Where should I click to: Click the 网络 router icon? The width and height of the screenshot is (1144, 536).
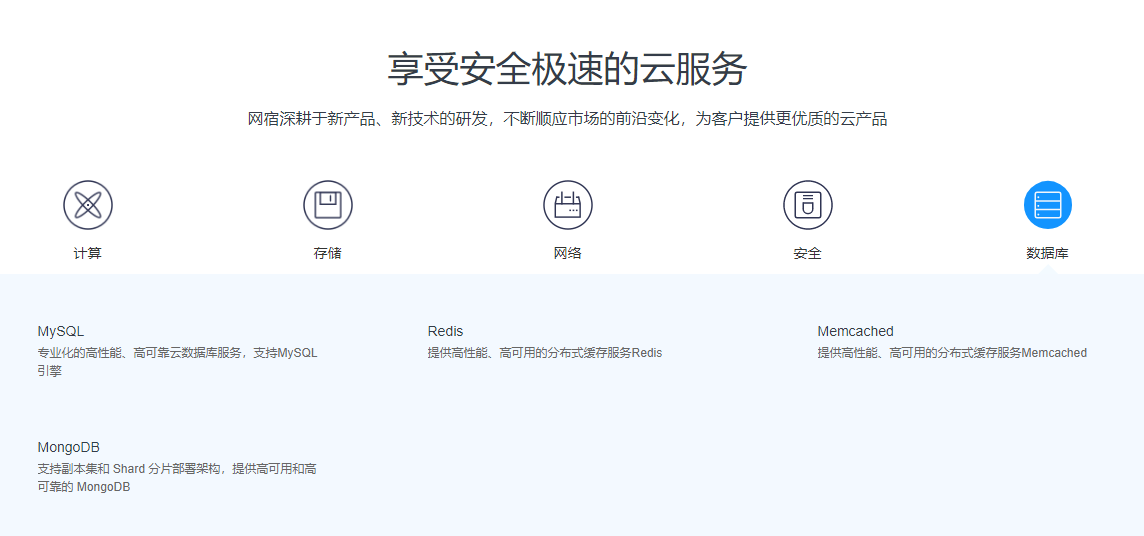pos(568,205)
